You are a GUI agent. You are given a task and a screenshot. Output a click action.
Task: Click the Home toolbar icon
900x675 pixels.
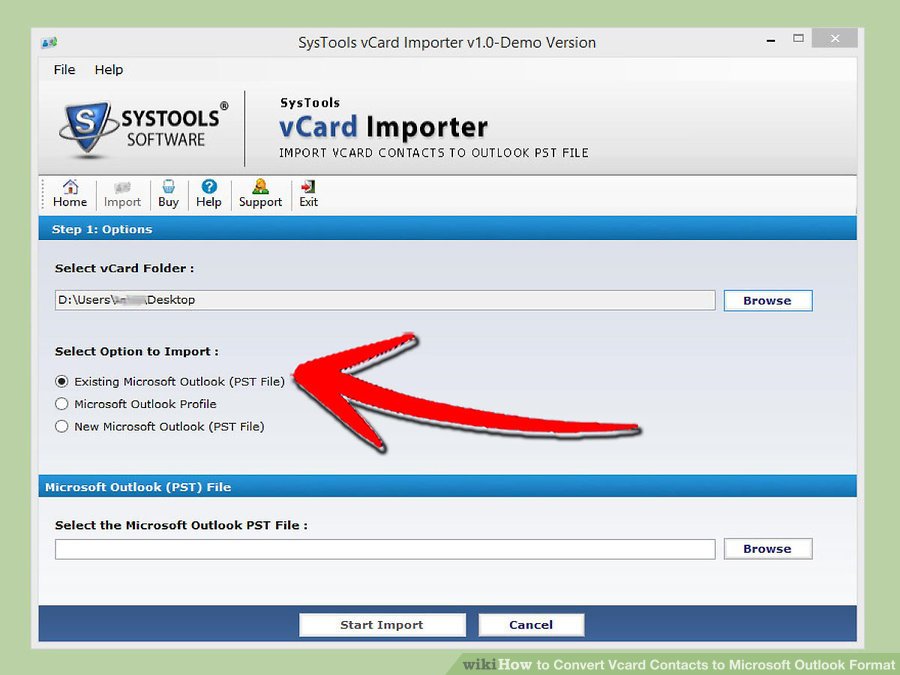pyautogui.click(x=70, y=187)
